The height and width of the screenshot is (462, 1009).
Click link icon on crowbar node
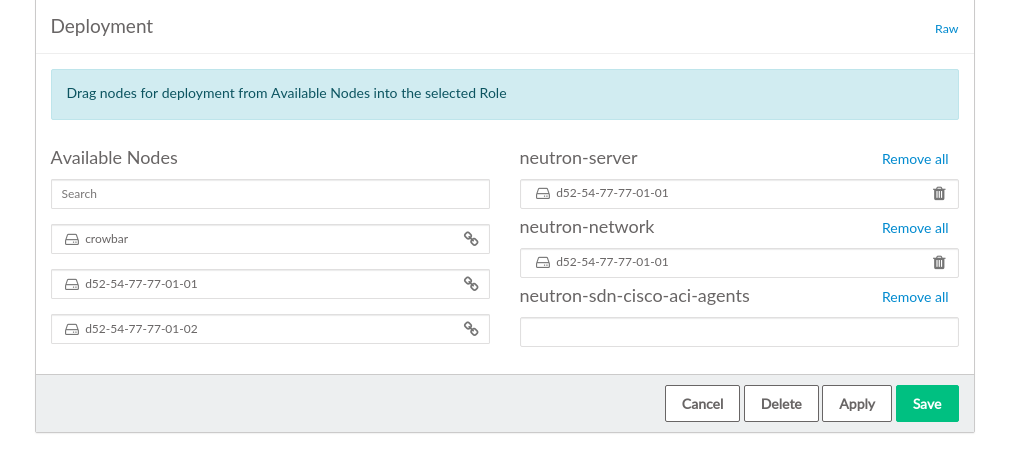point(471,239)
